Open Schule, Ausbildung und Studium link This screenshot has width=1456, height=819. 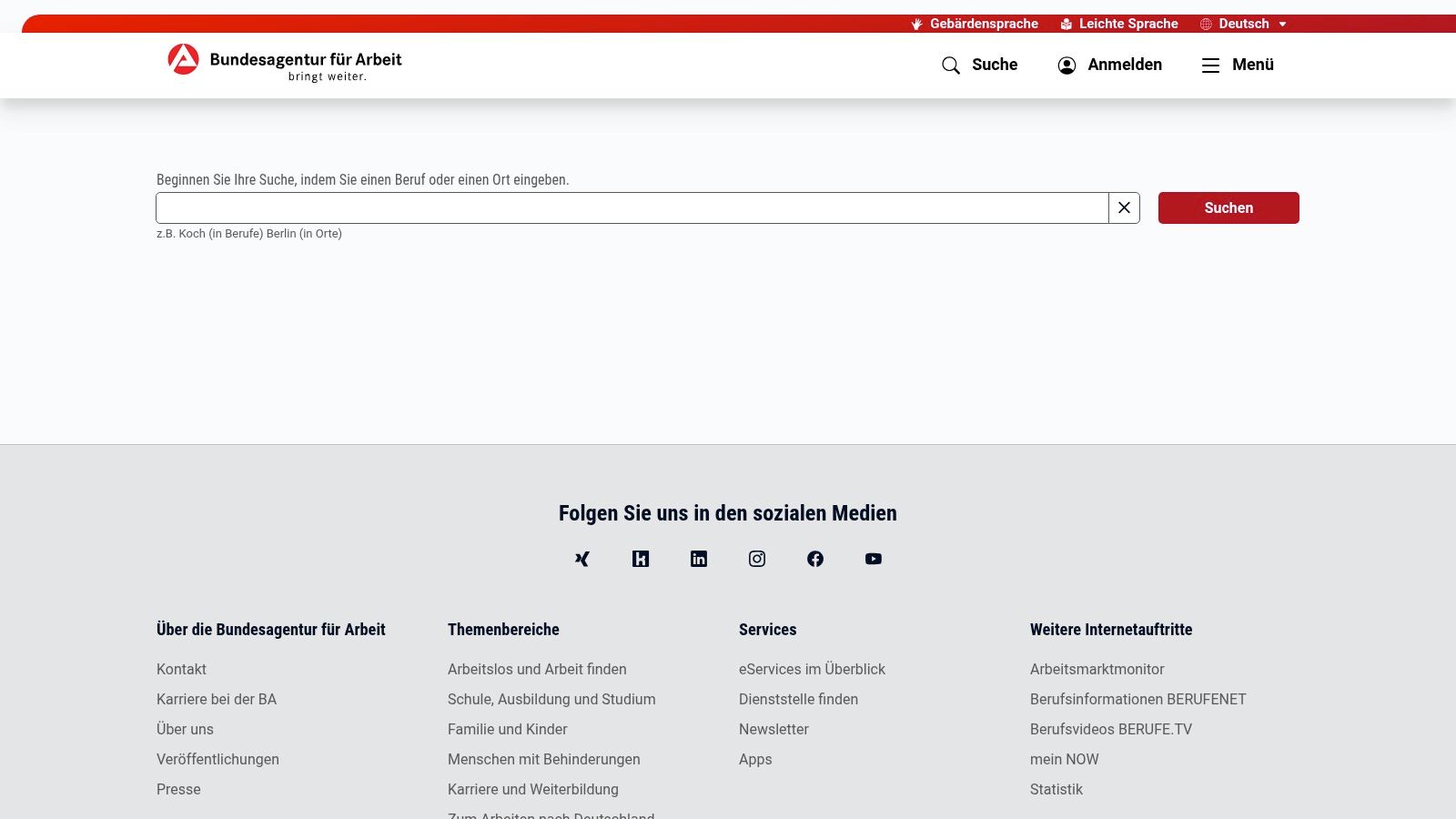click(x=551, y=699)
